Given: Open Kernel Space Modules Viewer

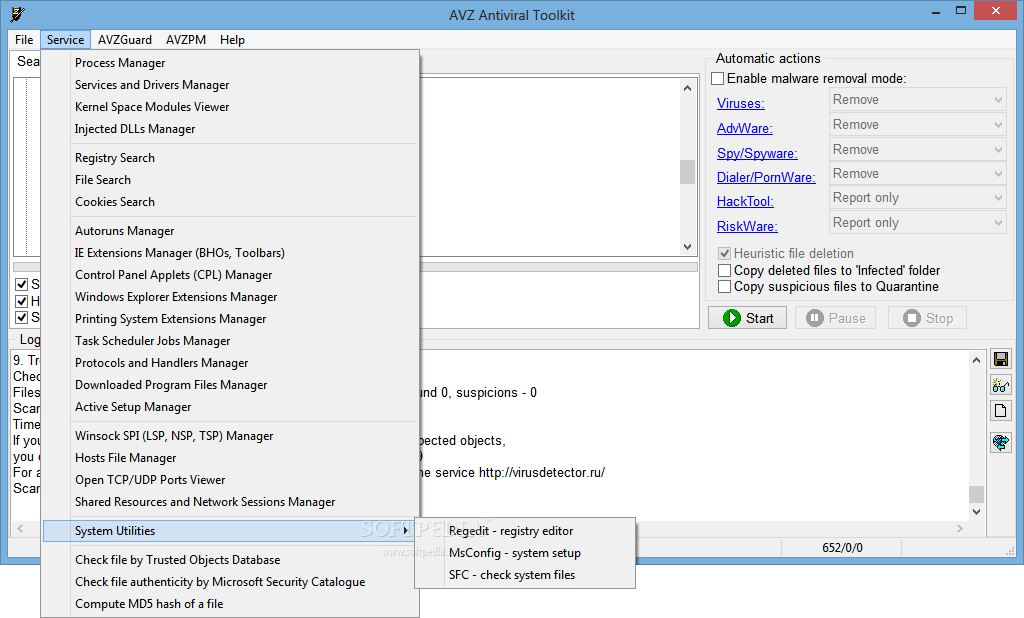Looking at the screenshot, I should [230, 106].
